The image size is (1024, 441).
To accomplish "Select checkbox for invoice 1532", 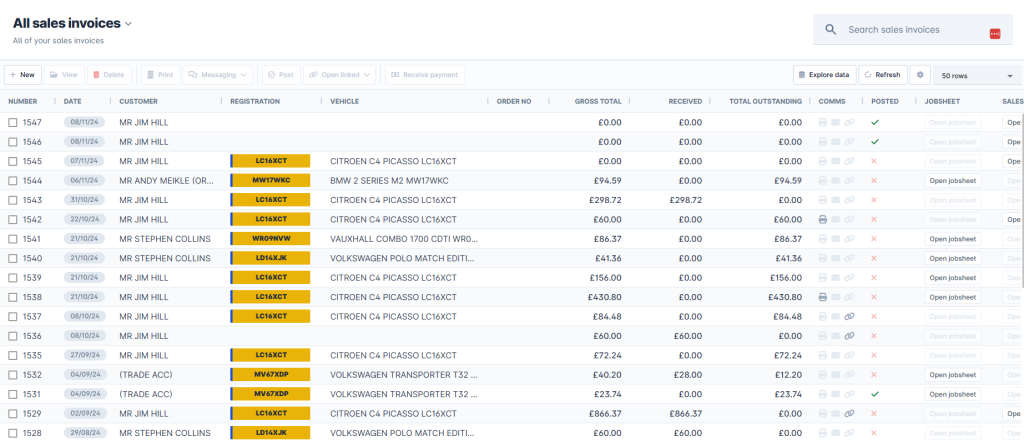I will (x=13, y=375).
